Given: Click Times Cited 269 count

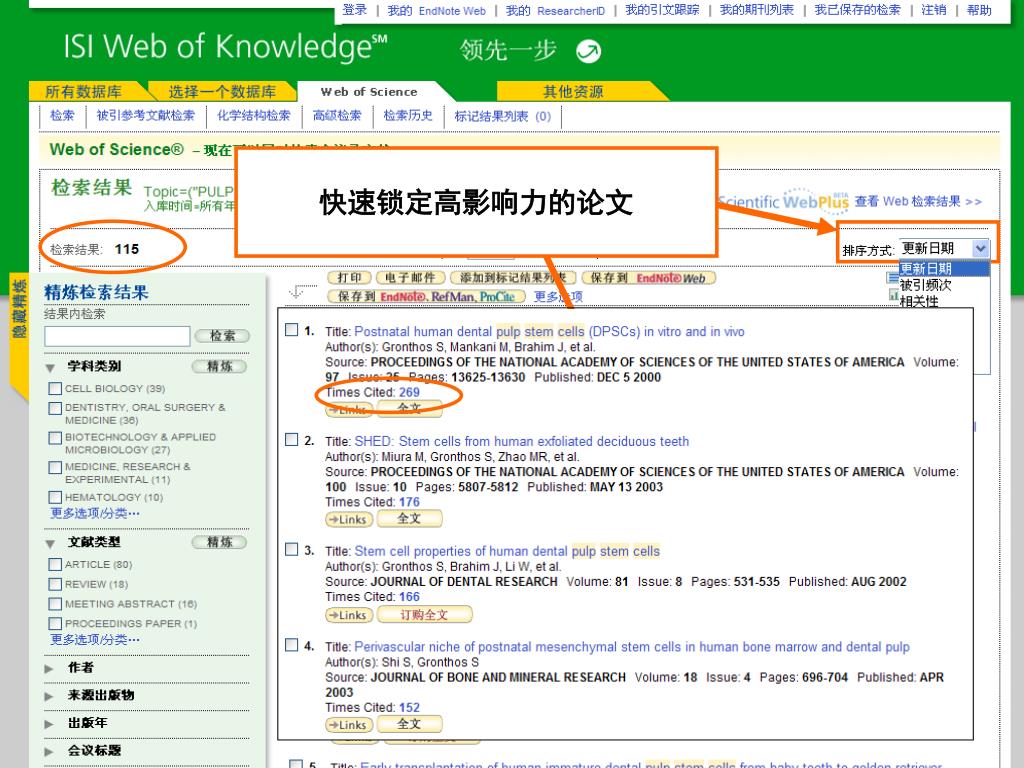Looking at the screenshot, I should coord(409,392).
